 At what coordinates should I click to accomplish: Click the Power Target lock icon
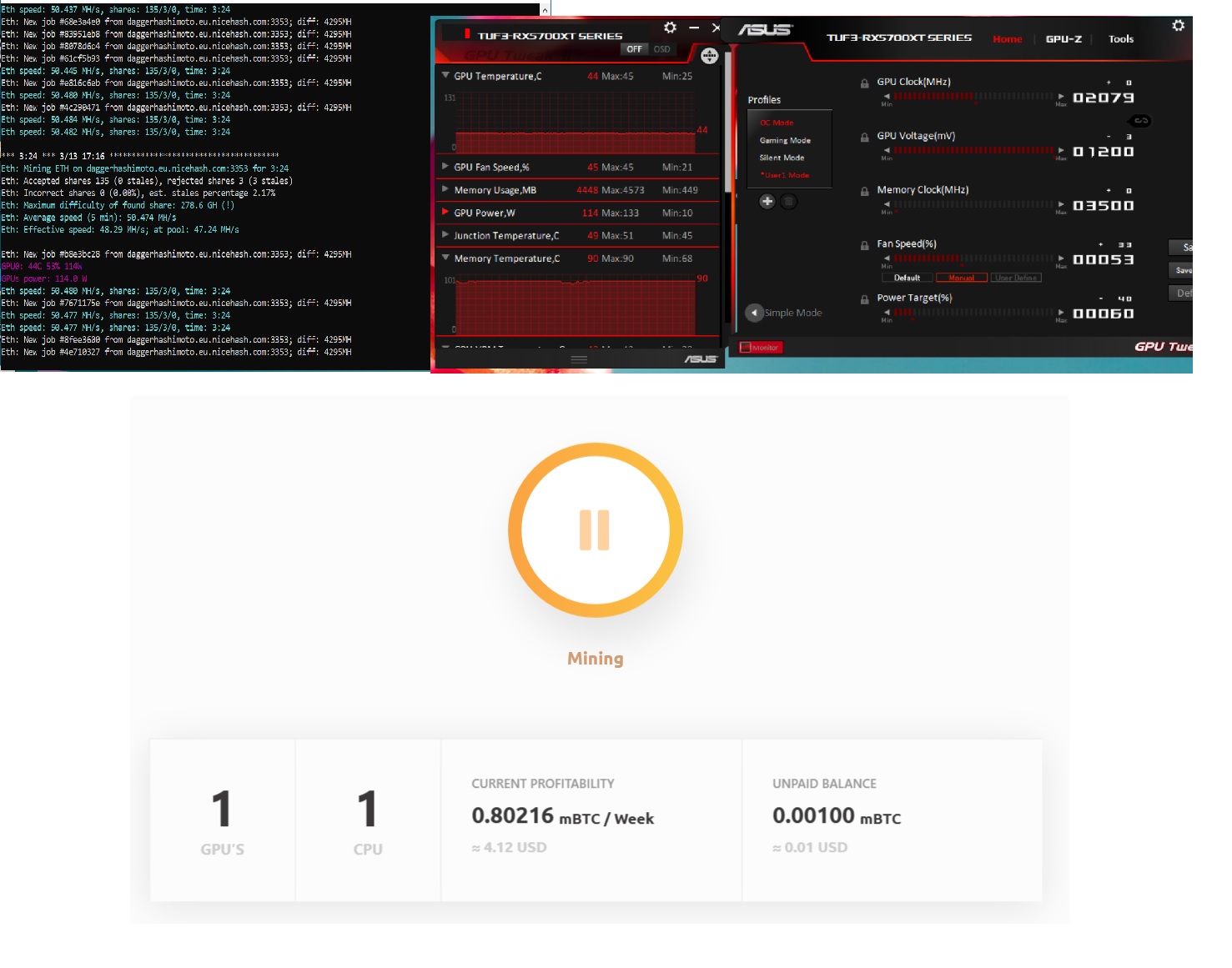click(x=865, y=299)
